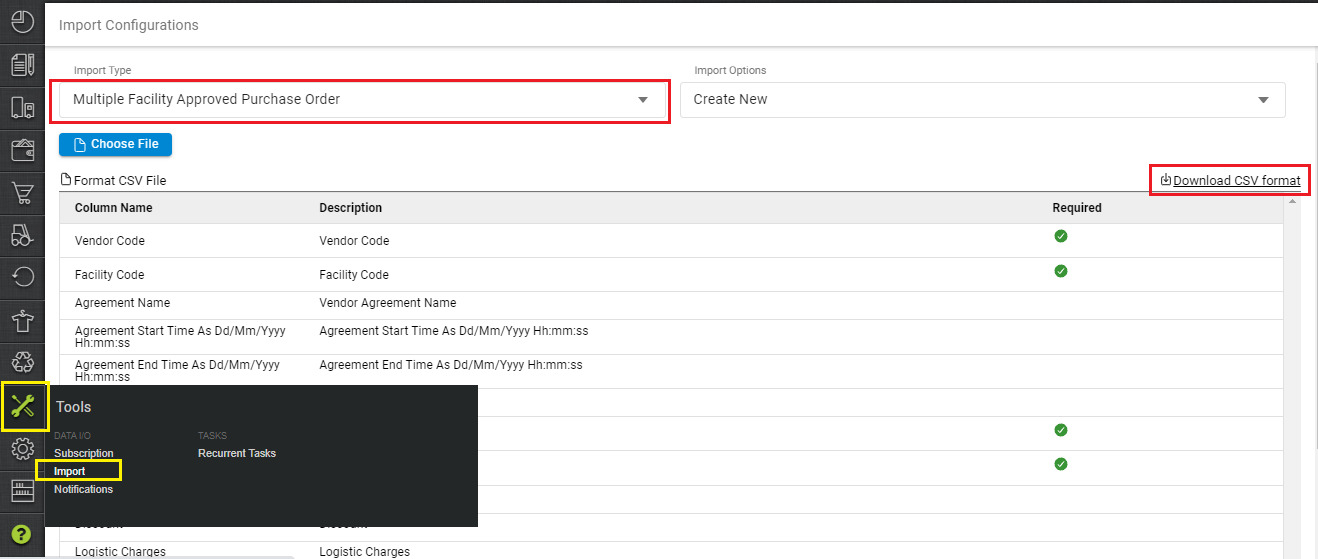Click the Facility Code description cell
Image resolution: width=1318 pixels, height=559 pixels.
[x=354, y=275]
